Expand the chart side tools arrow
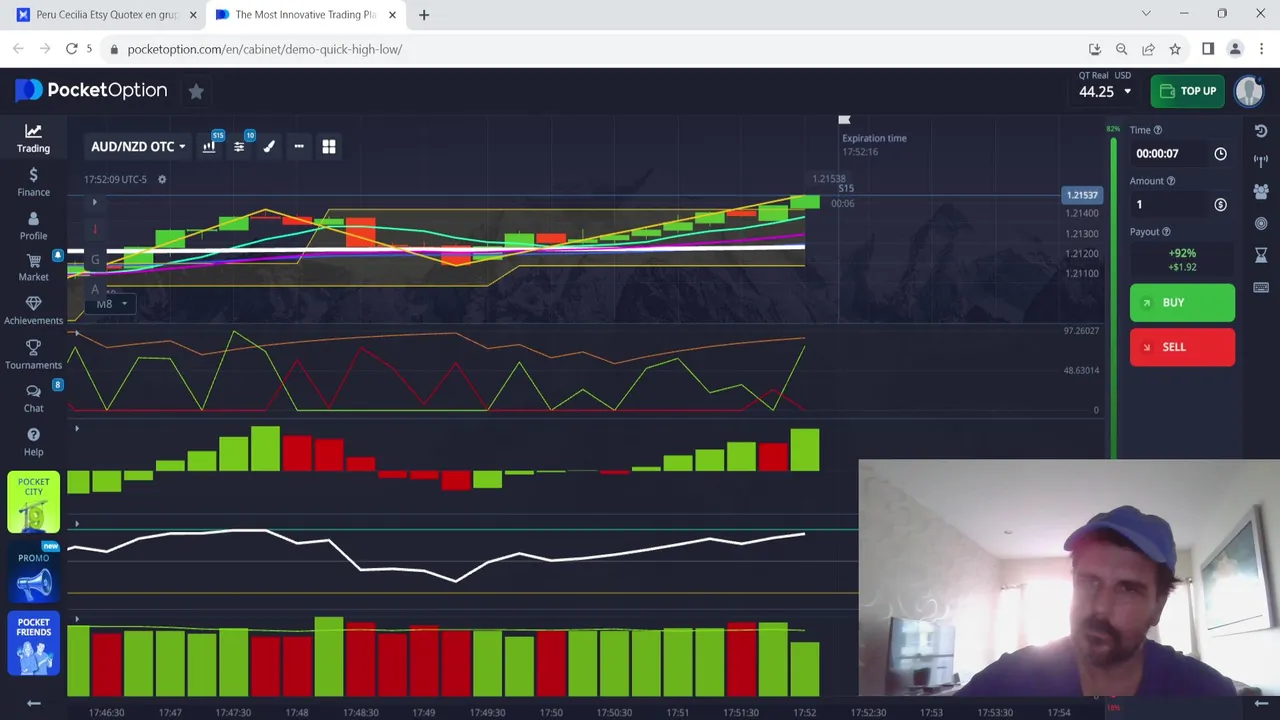Image resolution: width=1280 pixels, height=720 pixels. point(95,203)
